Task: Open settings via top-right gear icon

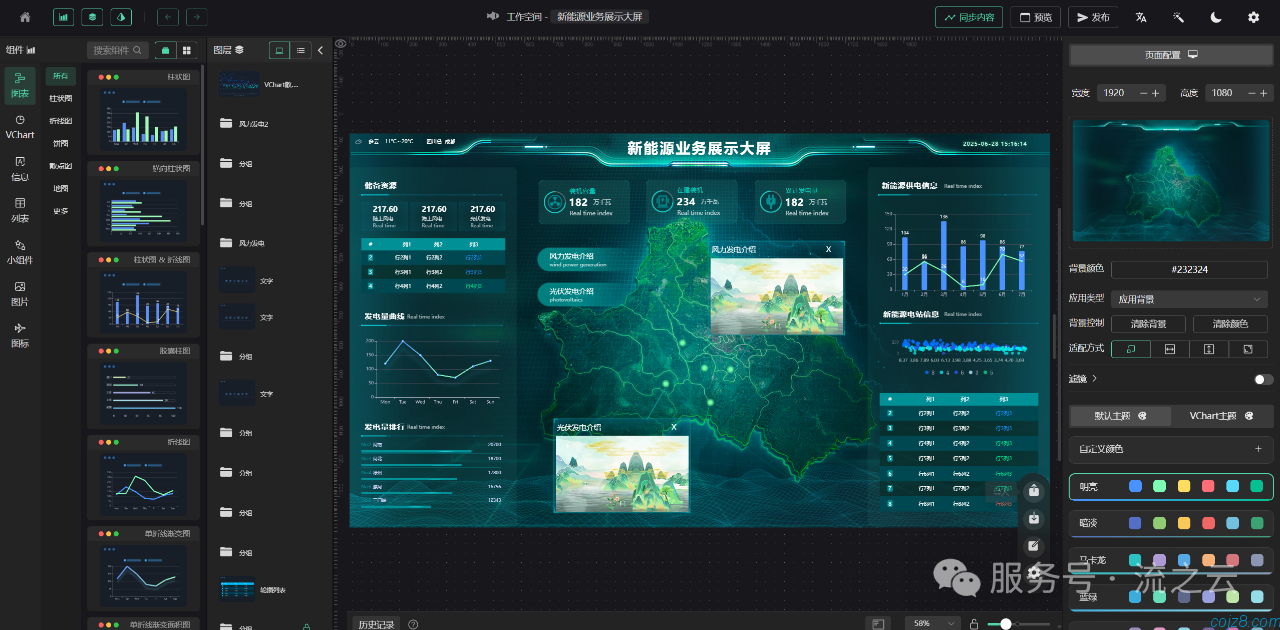Action: point(1253,17)
